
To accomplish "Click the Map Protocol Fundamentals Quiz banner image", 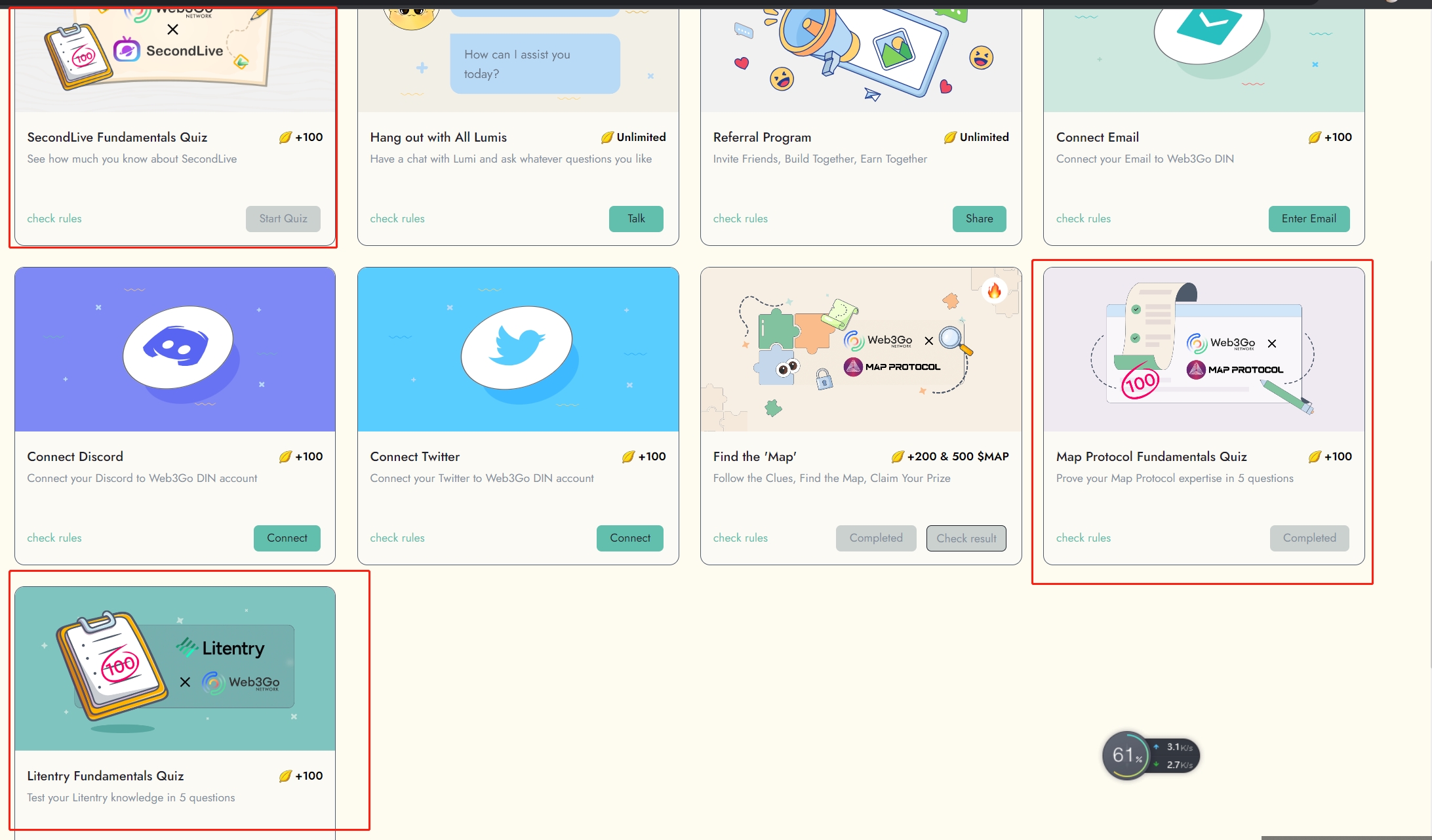I will (1203, 350).
